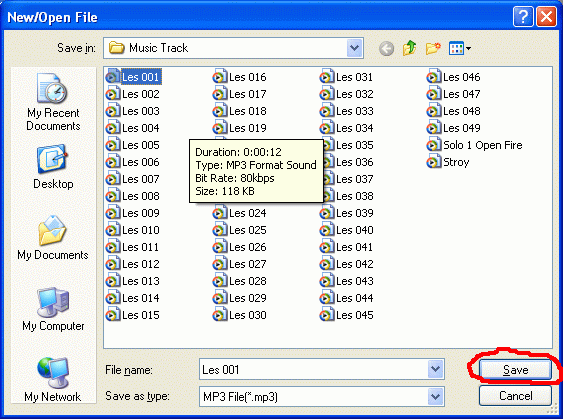Click the help question mark button

(x=523, y=17)
